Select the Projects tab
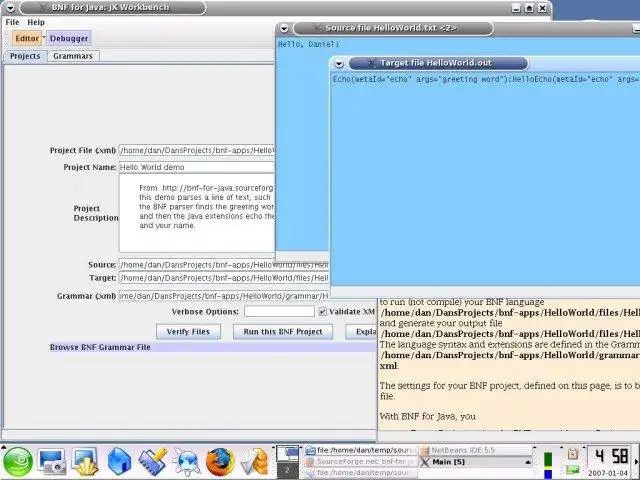The height and width of the screenshot is (480, 640). tap(25, 56)
